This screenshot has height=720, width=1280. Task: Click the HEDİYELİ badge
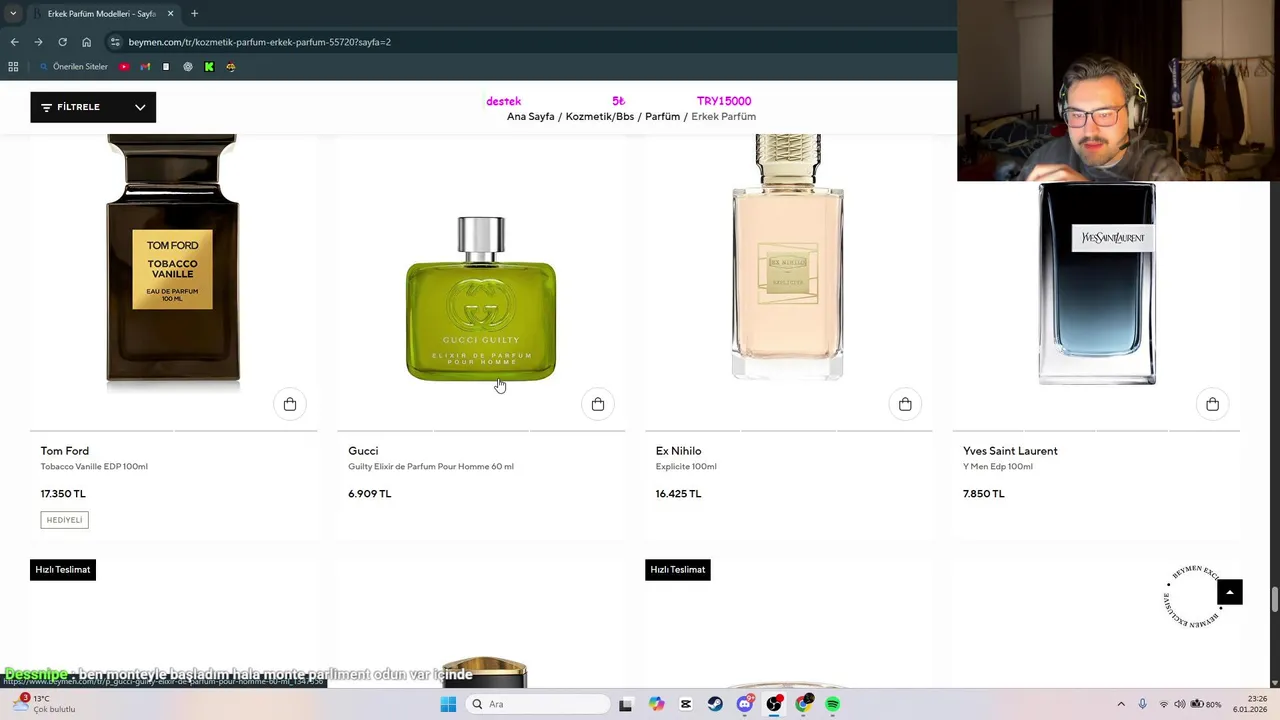65,520
